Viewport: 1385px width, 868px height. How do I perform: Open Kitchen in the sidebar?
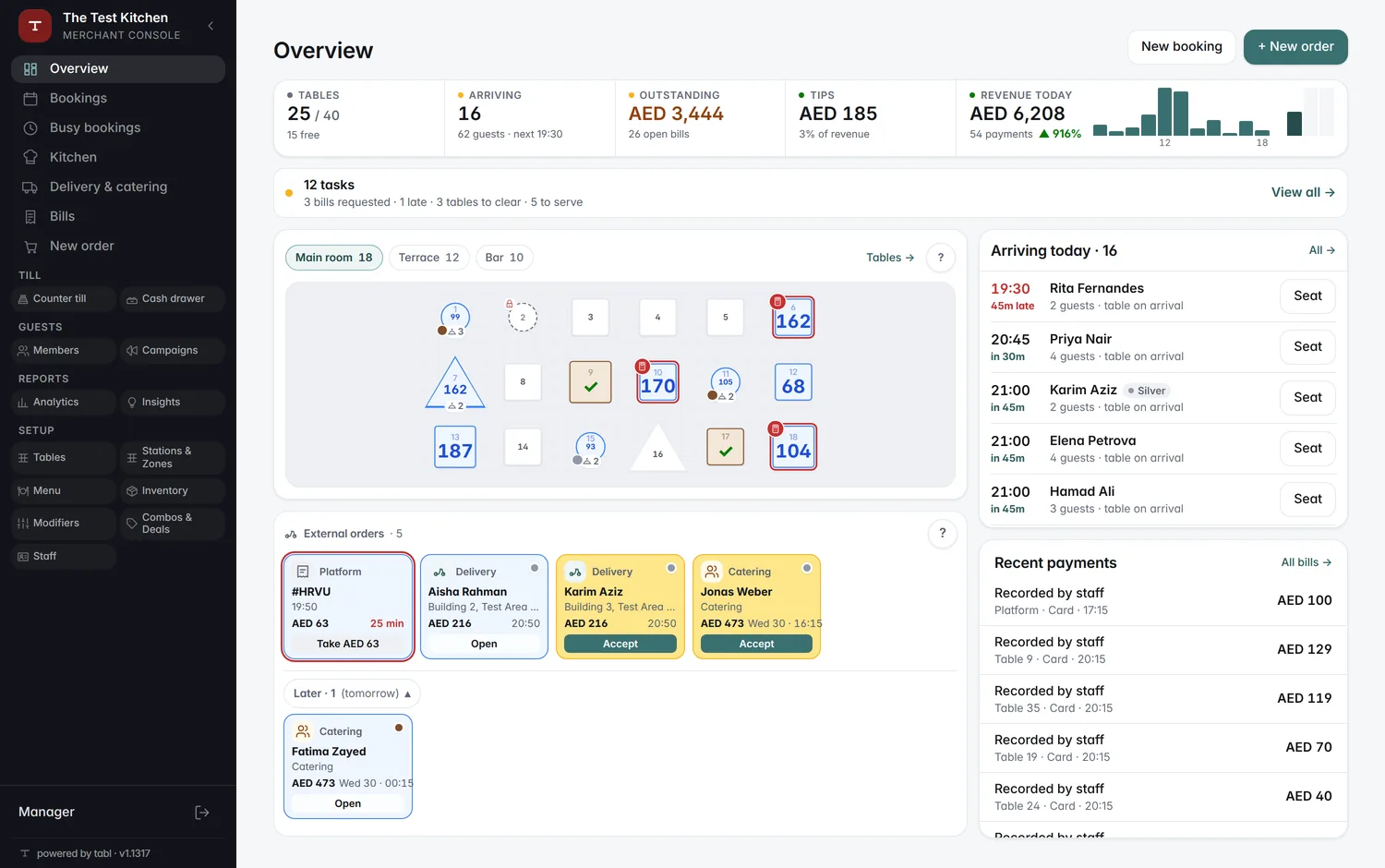(118, 157)
